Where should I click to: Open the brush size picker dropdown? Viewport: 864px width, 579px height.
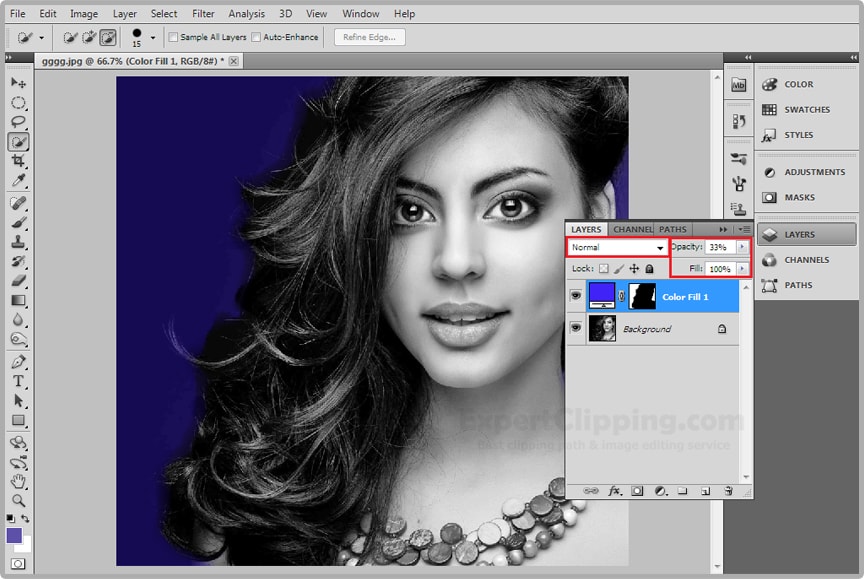(152, 38)
